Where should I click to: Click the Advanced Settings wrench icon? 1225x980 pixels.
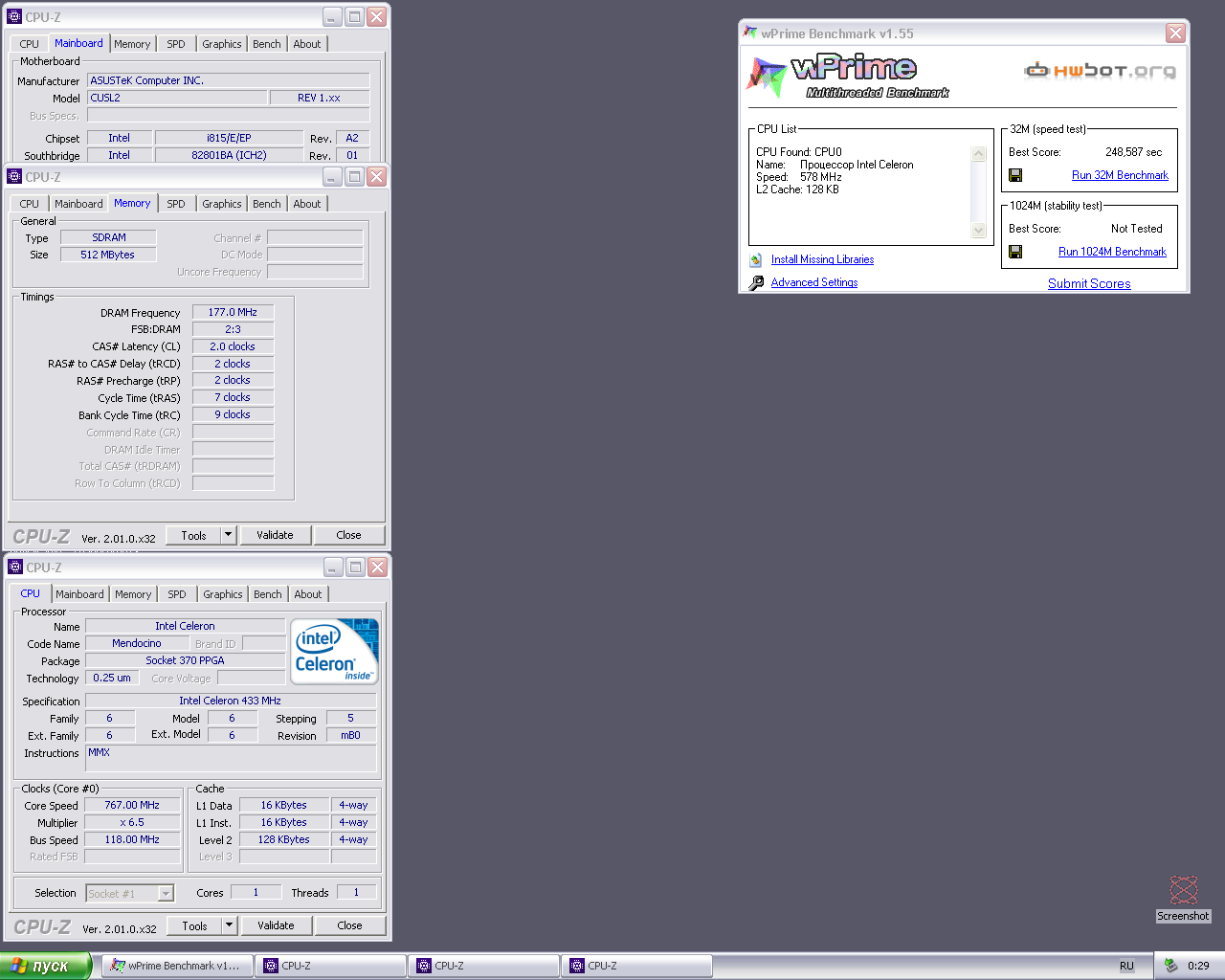[756, 282]
